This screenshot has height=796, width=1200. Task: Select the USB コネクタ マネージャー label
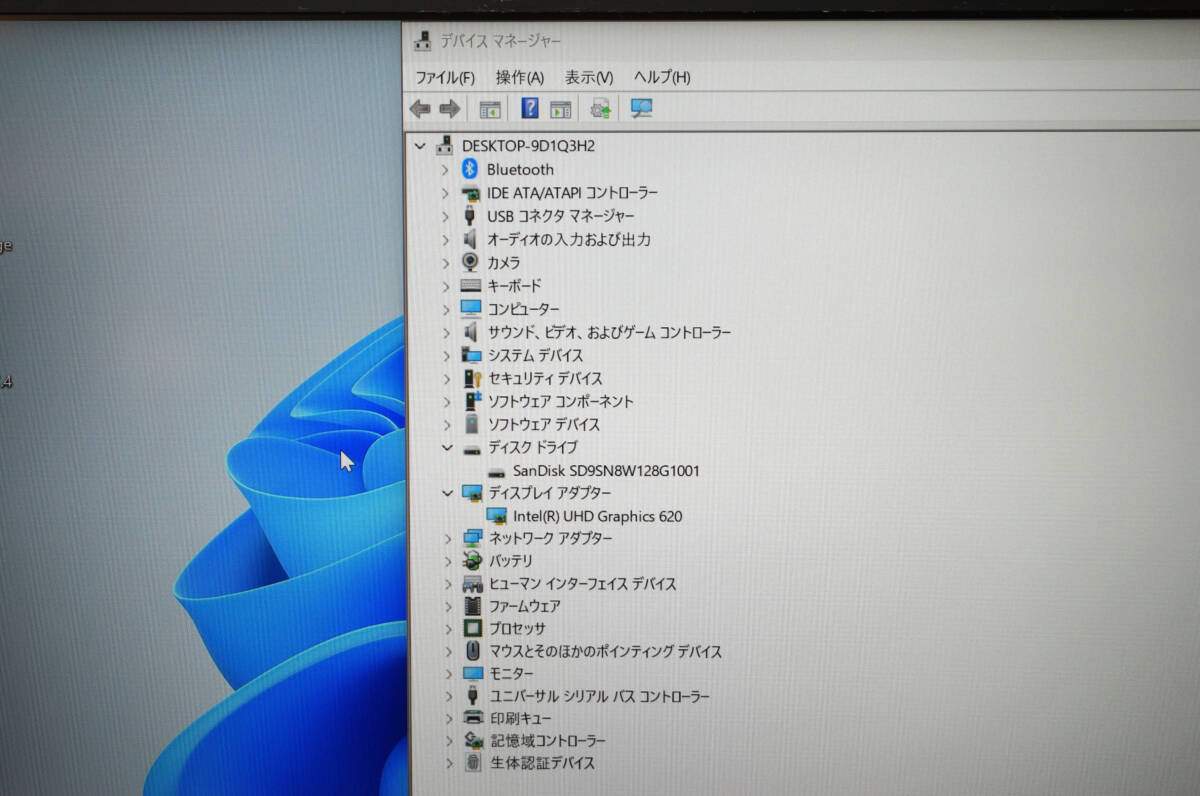click(x=561, y=216)
